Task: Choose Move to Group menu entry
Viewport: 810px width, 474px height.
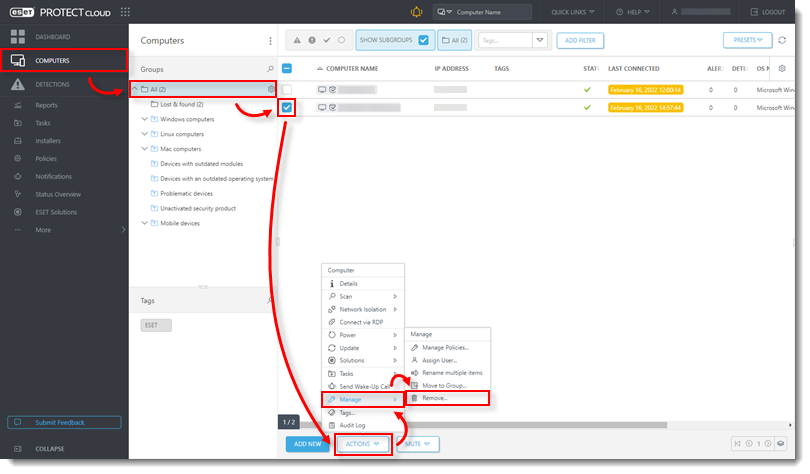Action: click(444, 385)
